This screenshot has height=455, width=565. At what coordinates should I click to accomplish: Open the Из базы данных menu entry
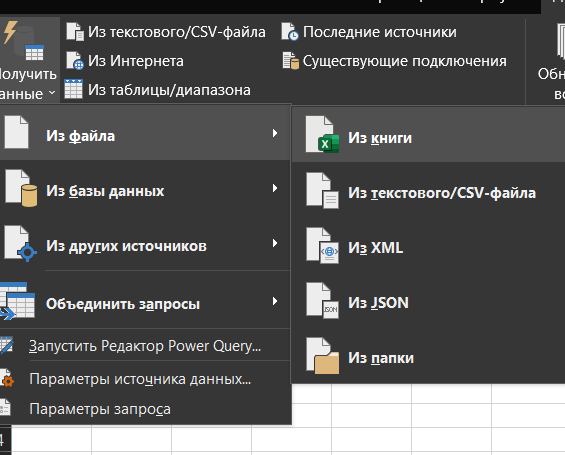pyautogui.click(x=144, y=189)
